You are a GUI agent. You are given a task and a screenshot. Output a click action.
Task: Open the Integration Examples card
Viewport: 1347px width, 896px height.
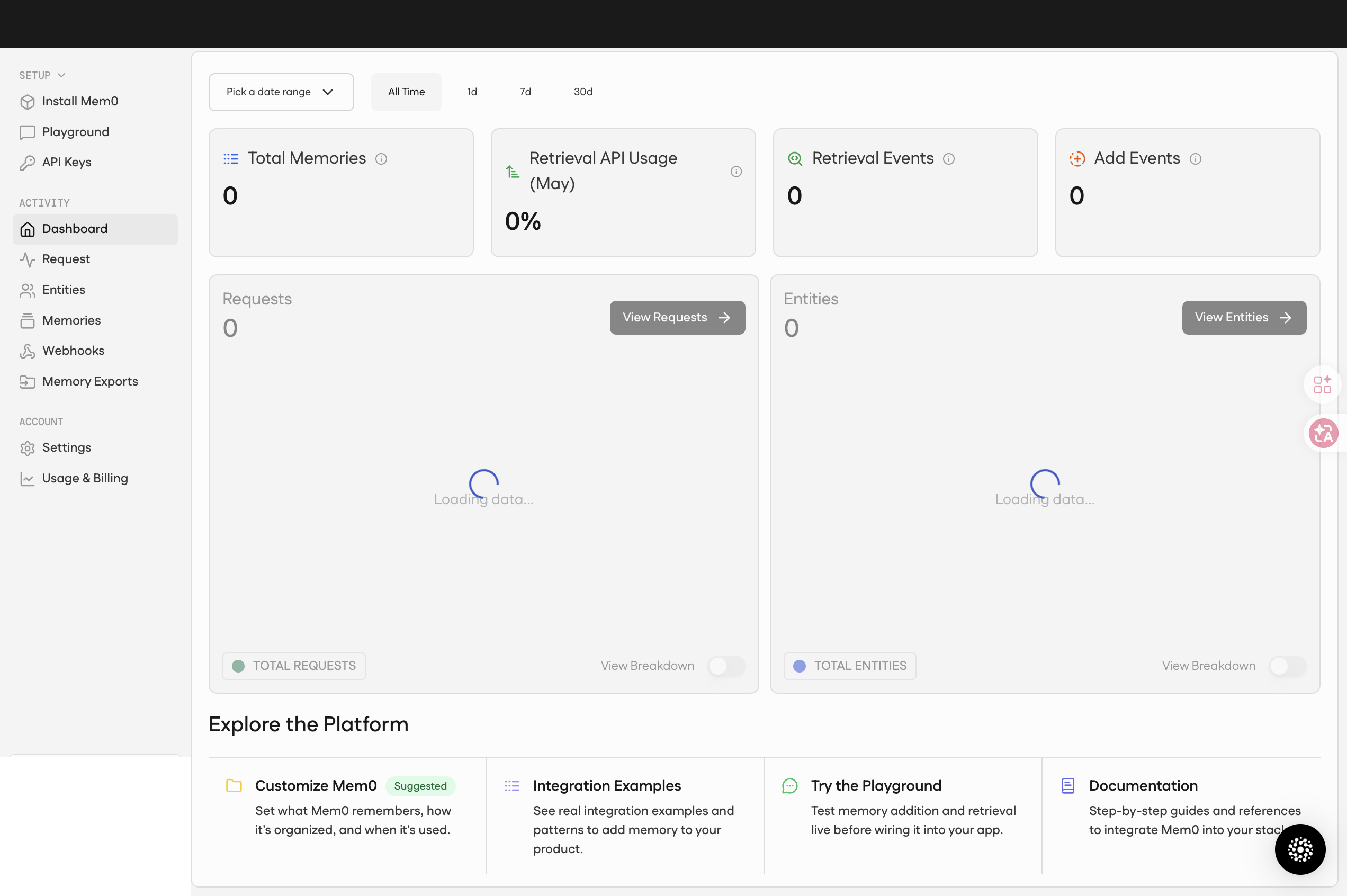[625, 816]
